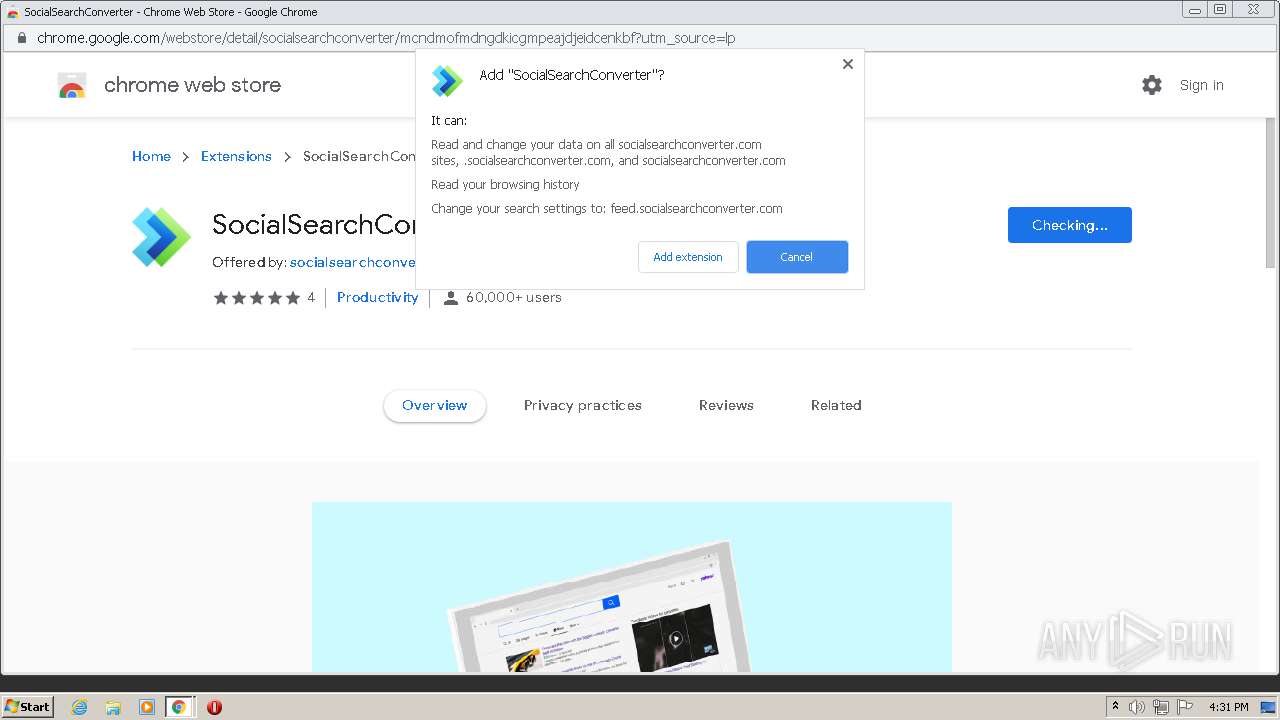The width and height of the screenshot is (1280, 720).
Task: Click the SocialSearchConverter icon in dialog
Action: 447,81
